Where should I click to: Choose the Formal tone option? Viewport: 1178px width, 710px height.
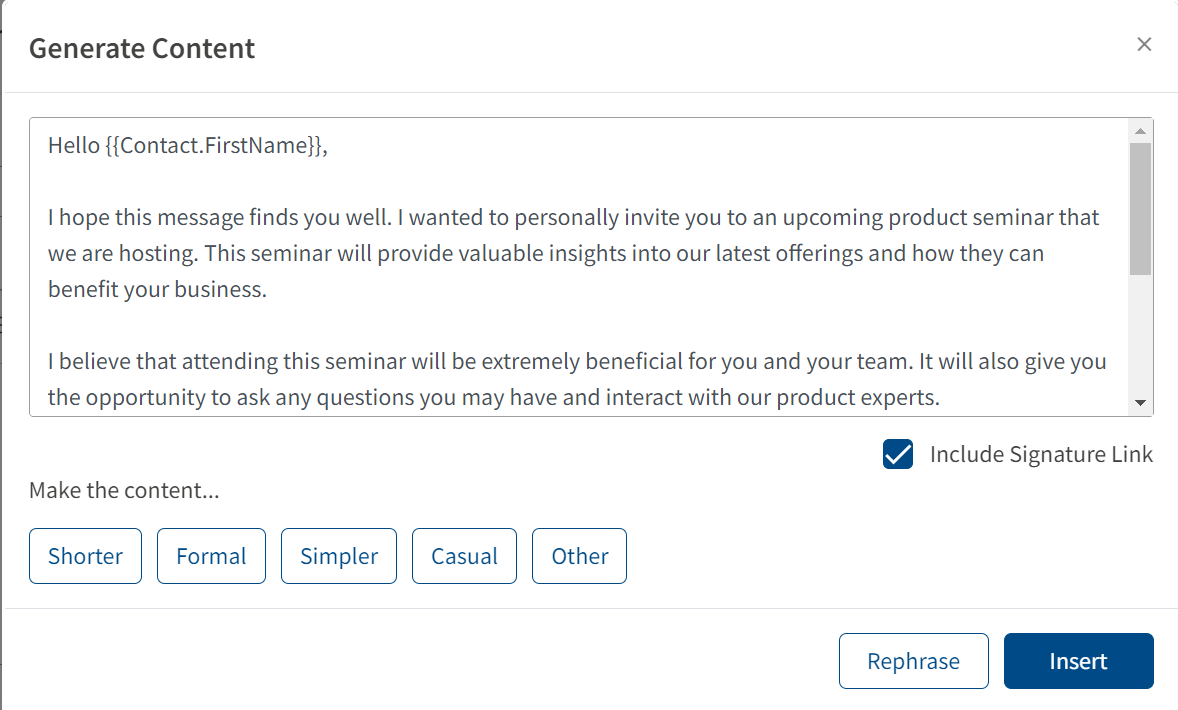point(211,556)
